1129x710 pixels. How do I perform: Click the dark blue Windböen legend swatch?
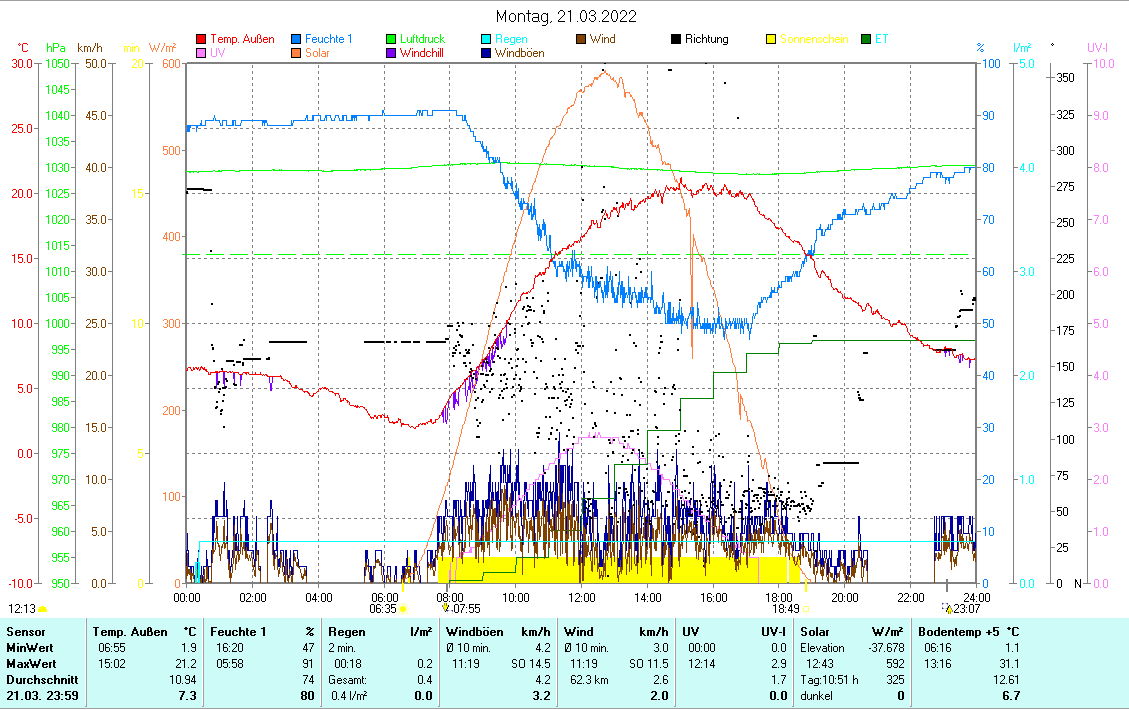[486, 54]
